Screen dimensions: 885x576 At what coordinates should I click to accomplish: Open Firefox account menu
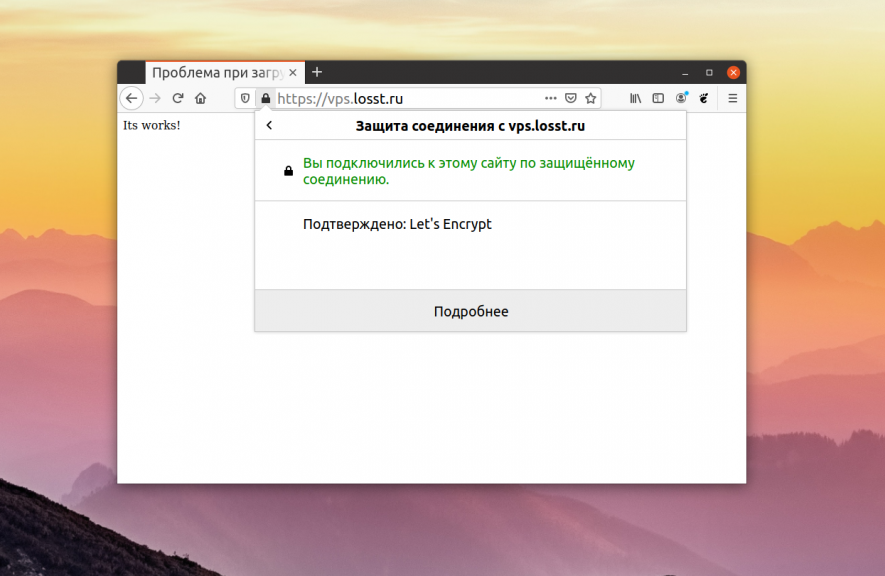coord(681,98)
